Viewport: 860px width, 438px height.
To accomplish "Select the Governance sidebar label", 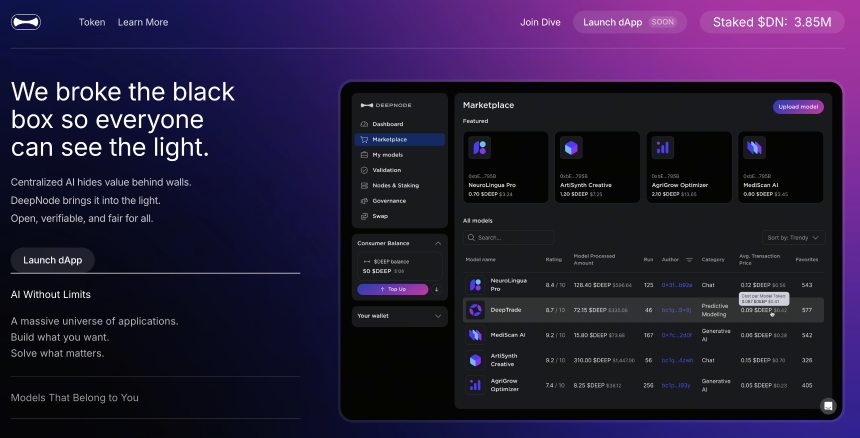I will point(389,201).
